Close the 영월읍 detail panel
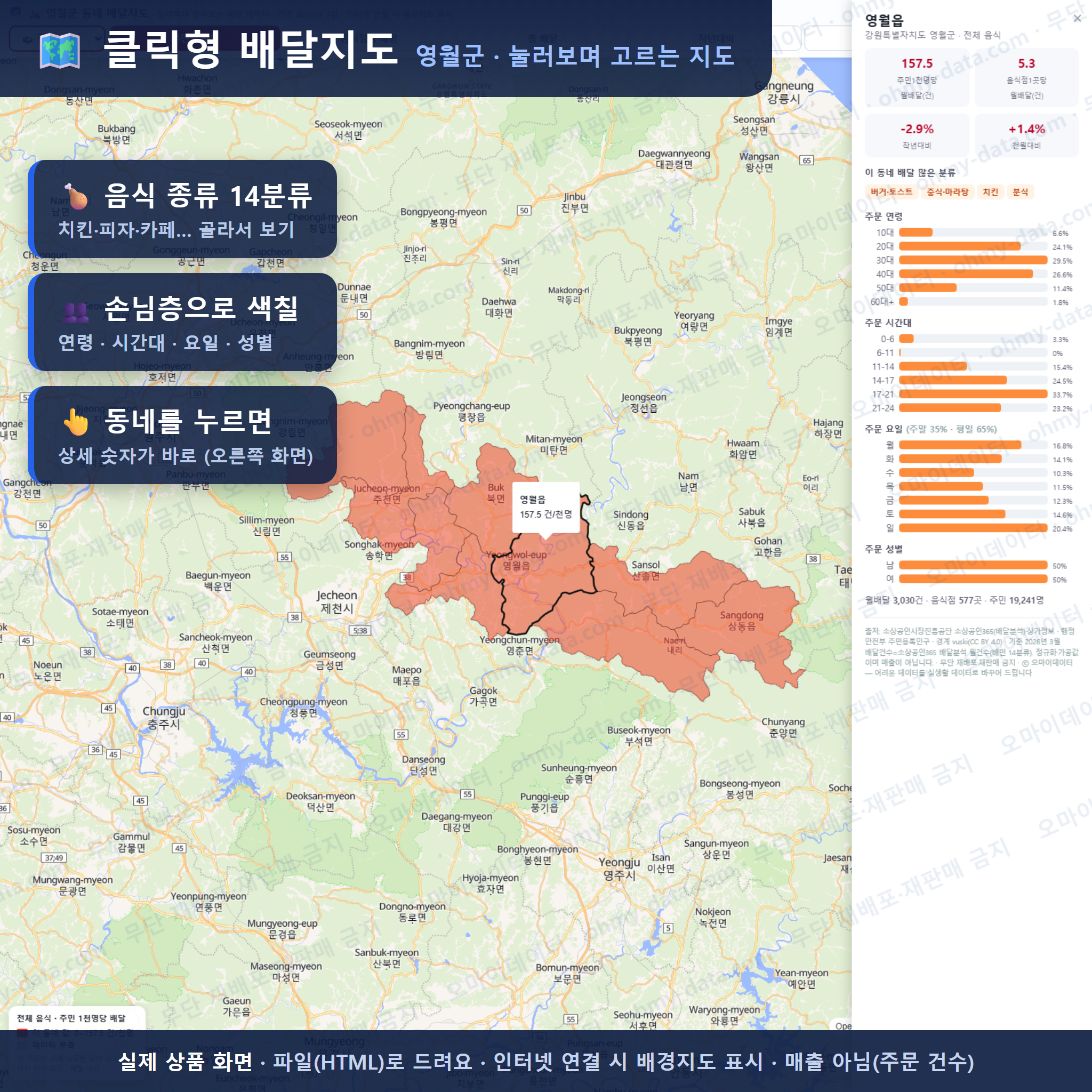The width and height of the screenshot is (1092, 1092). click(1077, 19)
